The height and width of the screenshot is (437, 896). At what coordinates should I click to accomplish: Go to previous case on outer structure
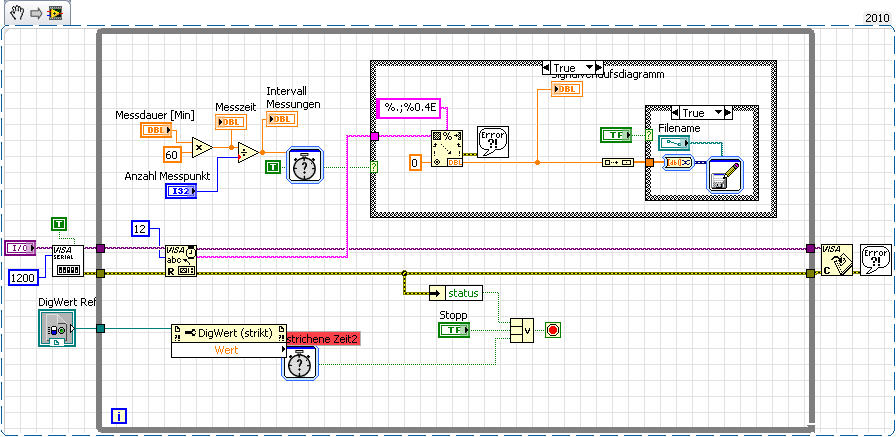(546, 68)
